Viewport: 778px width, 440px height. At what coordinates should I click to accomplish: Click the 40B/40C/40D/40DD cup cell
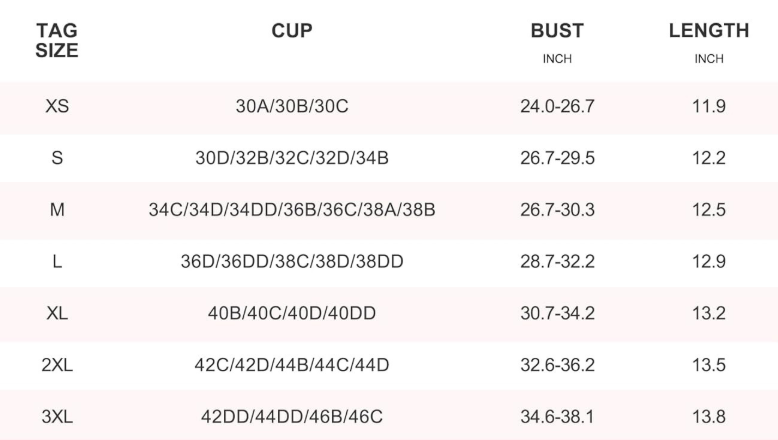coord(292,314)
